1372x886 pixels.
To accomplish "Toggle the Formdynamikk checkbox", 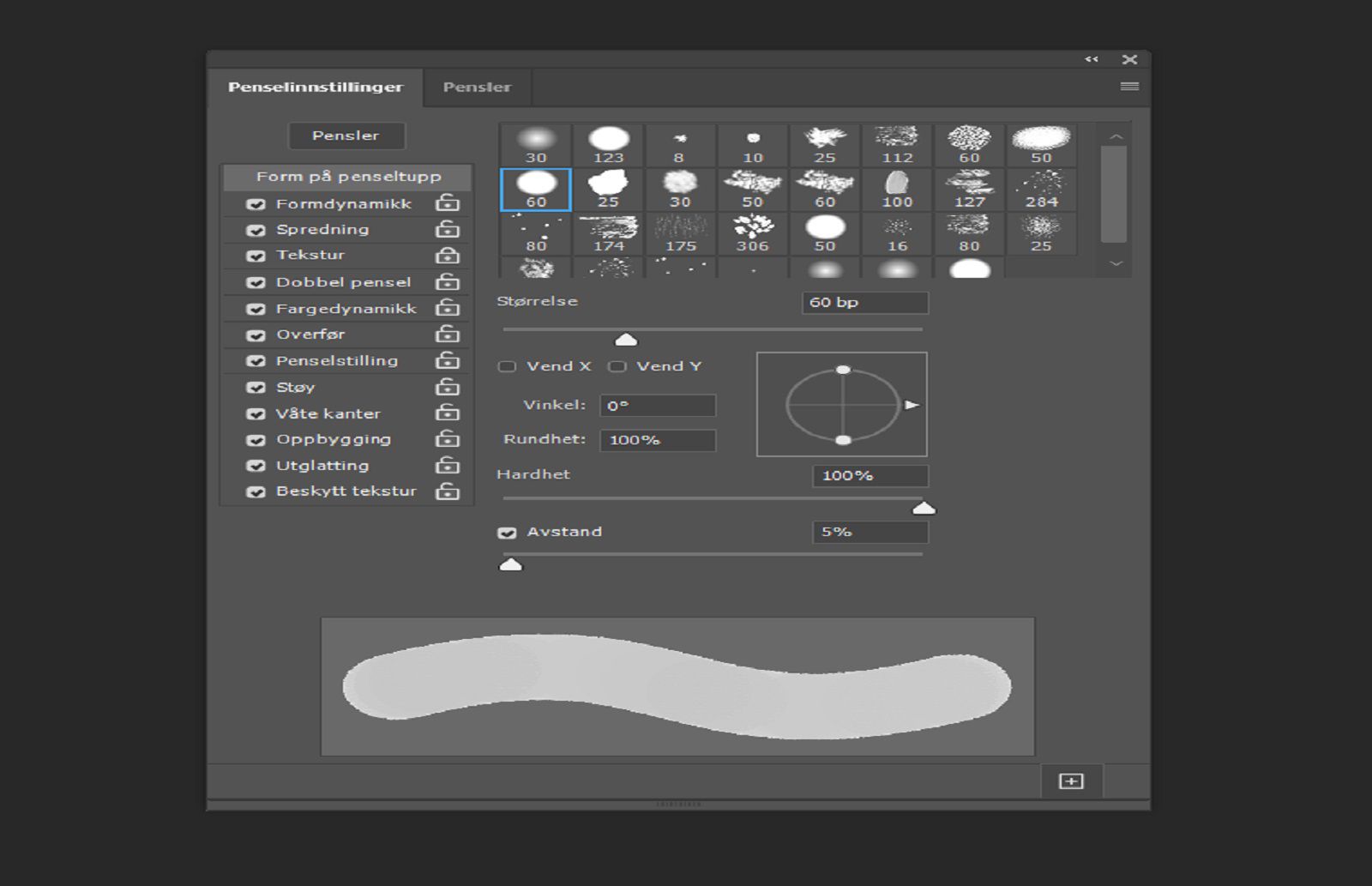I will point(256,204).
